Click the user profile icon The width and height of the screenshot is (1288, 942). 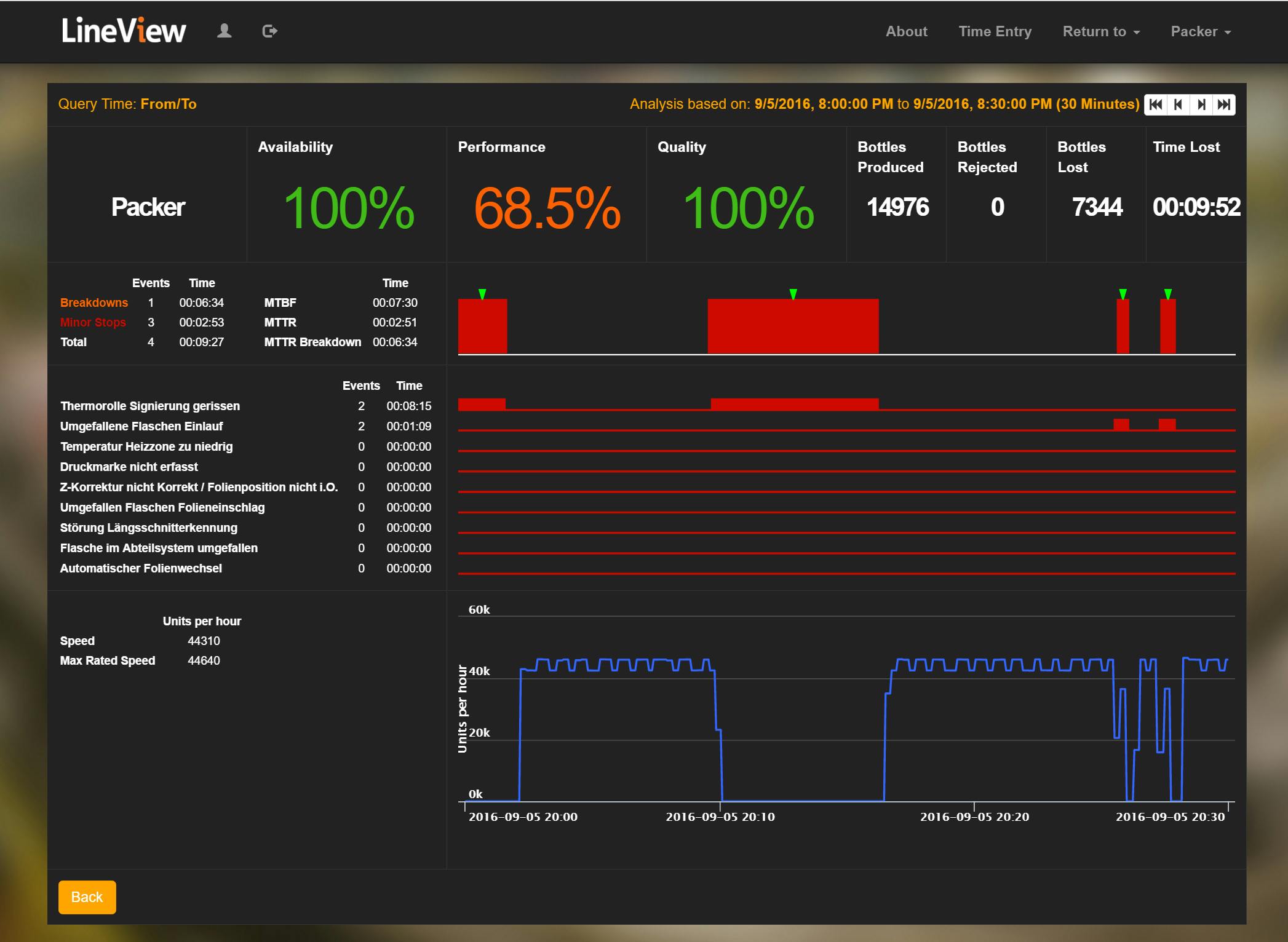[225, 31]
